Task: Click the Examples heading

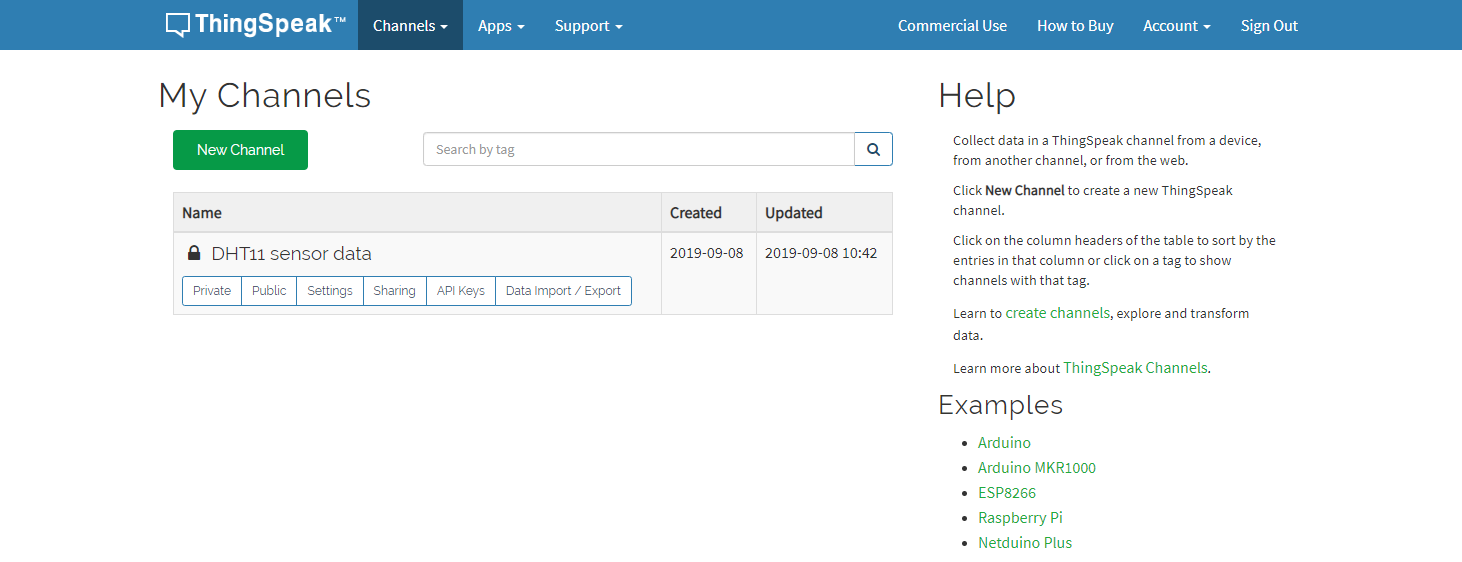Action: [1000, 405]
